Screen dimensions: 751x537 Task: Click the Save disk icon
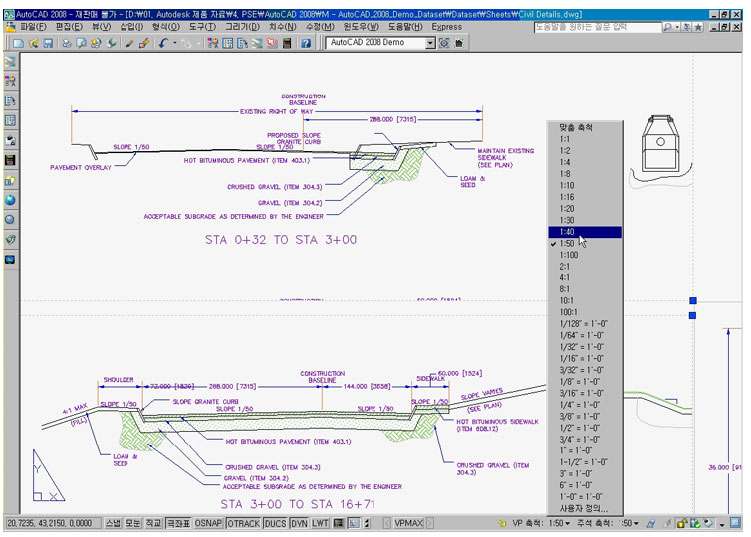(48, 44)
